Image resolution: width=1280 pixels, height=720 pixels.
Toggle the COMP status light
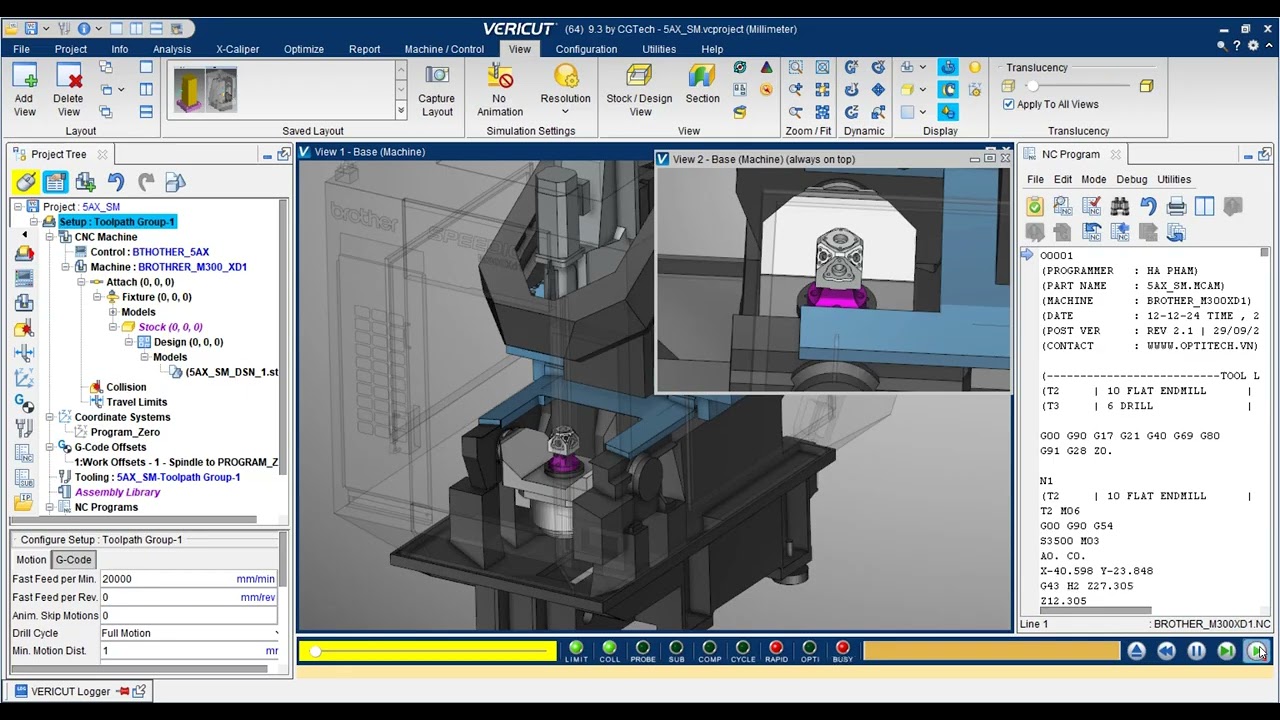710,648
